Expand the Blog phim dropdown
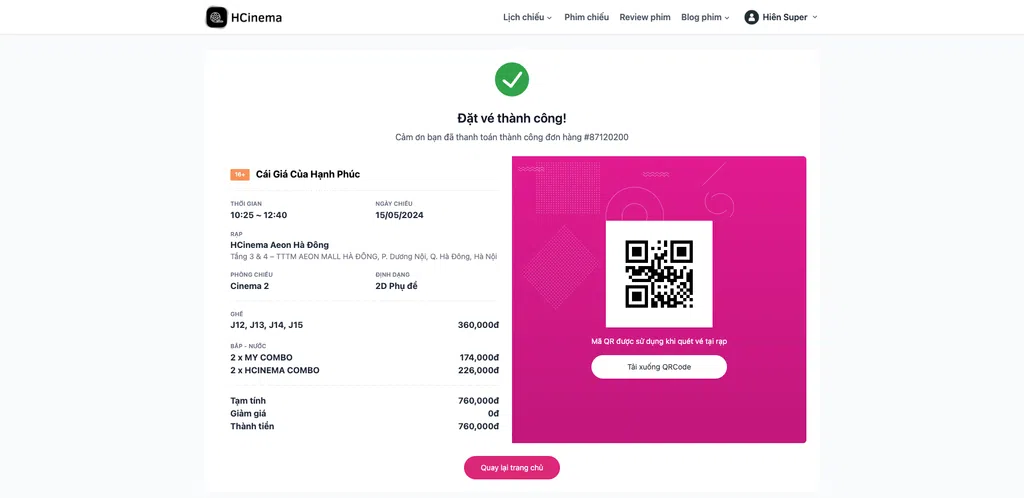1024x498 pixels. tap(705, 18)
